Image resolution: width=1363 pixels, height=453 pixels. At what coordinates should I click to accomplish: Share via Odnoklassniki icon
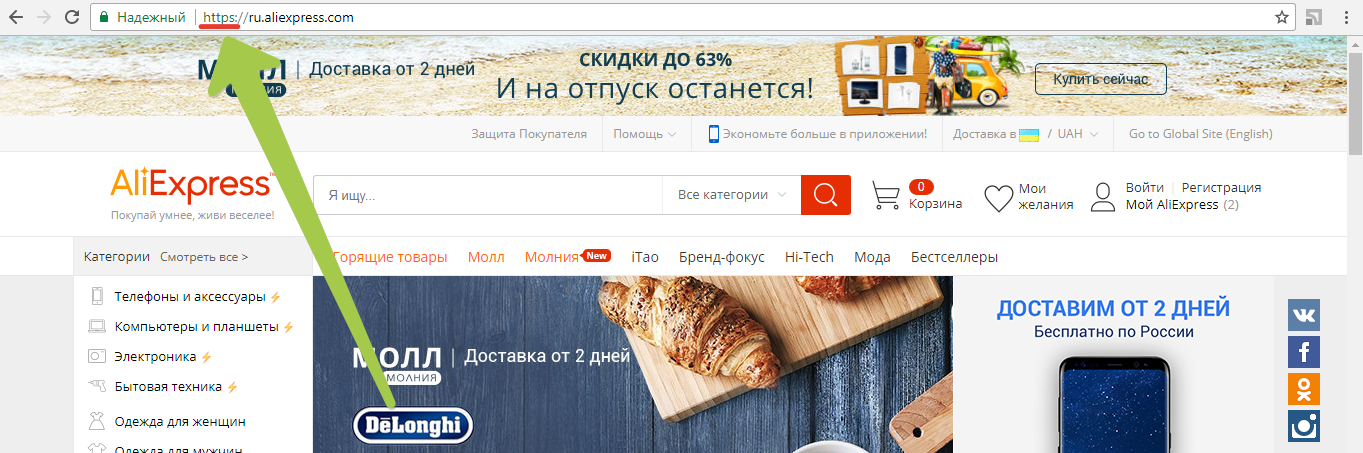[x=1304, y=389]
